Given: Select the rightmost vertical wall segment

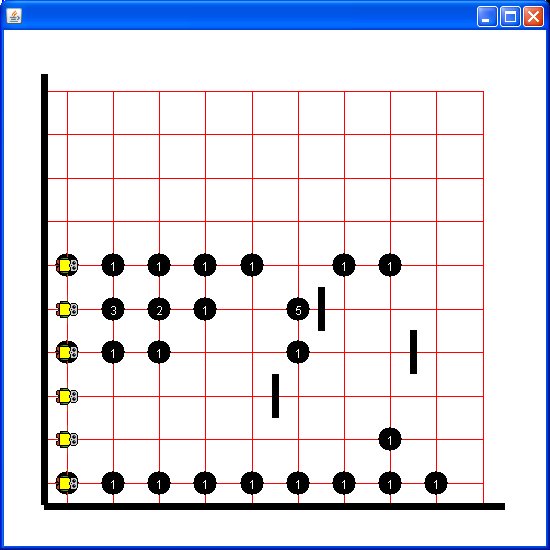Looking at the screenshot, I should coord(414,352).
